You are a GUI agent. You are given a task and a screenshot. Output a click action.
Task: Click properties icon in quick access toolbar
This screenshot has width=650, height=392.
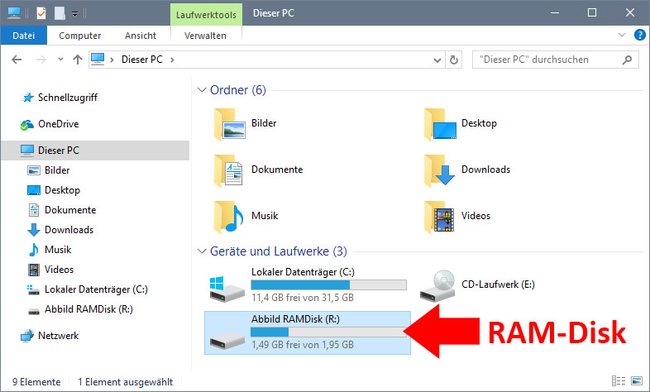pyautogui.click(x=41, y=13)
